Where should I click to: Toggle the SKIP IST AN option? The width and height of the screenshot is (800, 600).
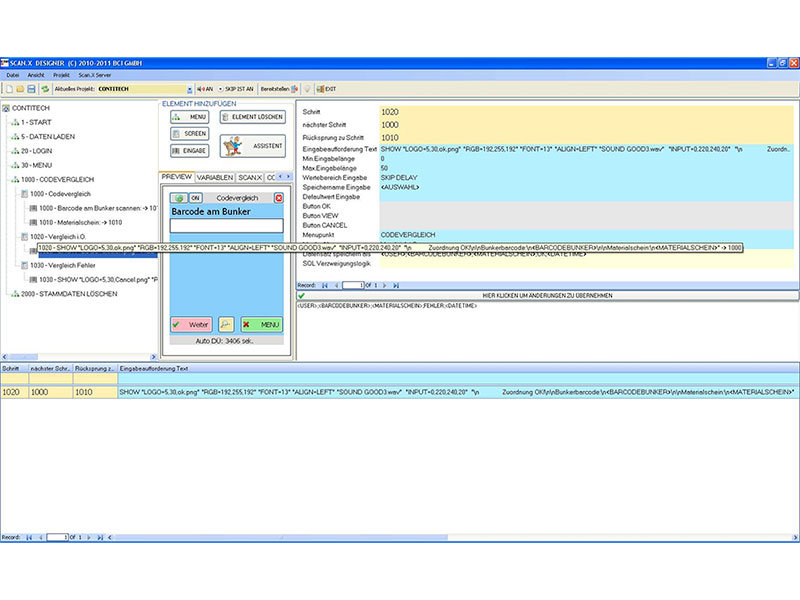pyautogui.click(x=236, y=89)
